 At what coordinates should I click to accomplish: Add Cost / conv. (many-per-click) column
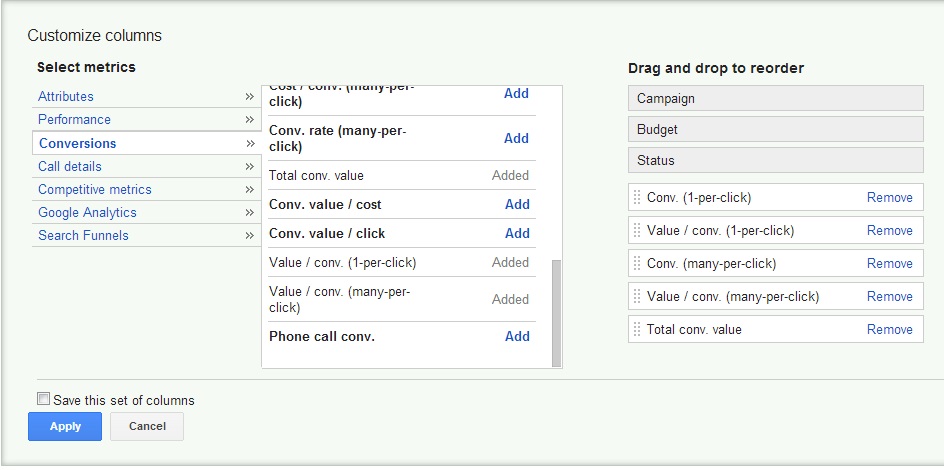(x=516, y=93)
